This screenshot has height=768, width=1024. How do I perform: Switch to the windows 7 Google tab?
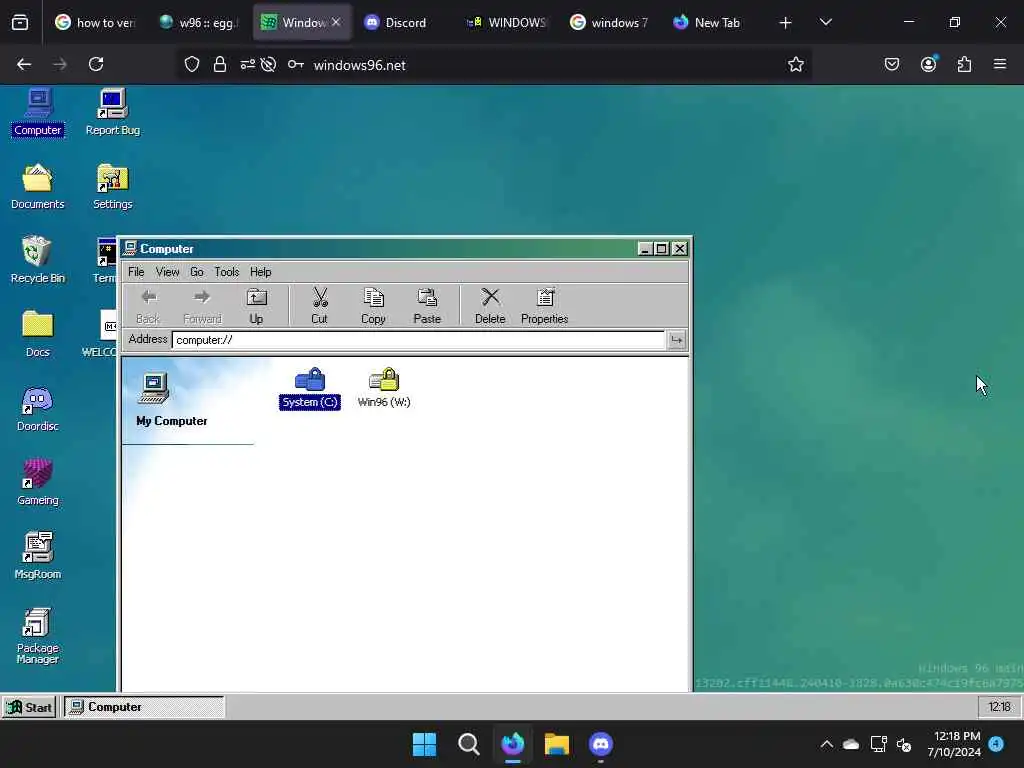609,23
